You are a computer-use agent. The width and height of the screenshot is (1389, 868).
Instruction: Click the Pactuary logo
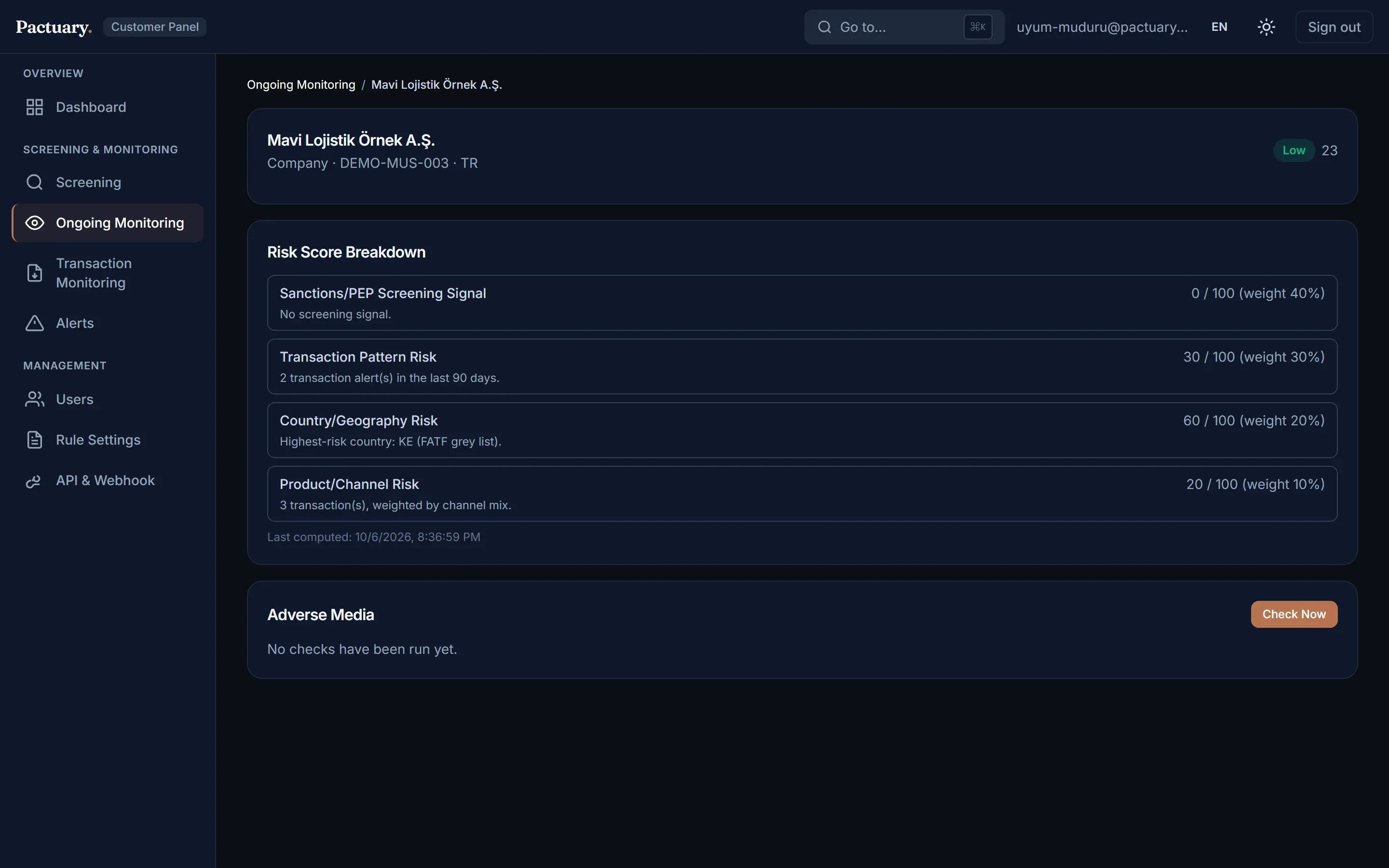coord(54,27)
